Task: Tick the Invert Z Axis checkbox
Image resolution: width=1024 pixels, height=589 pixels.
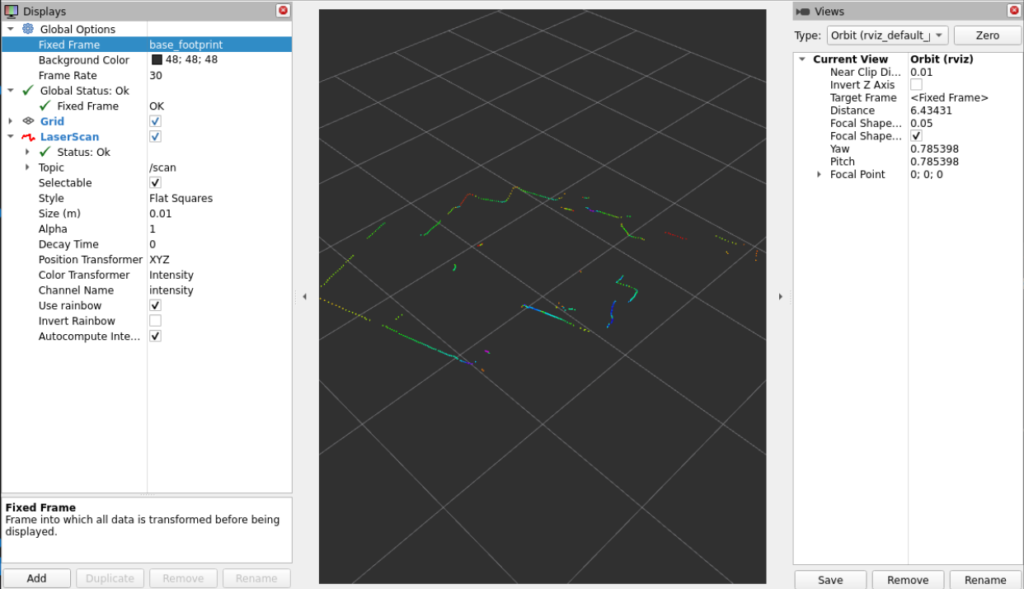Action: (x=916, y=85)
